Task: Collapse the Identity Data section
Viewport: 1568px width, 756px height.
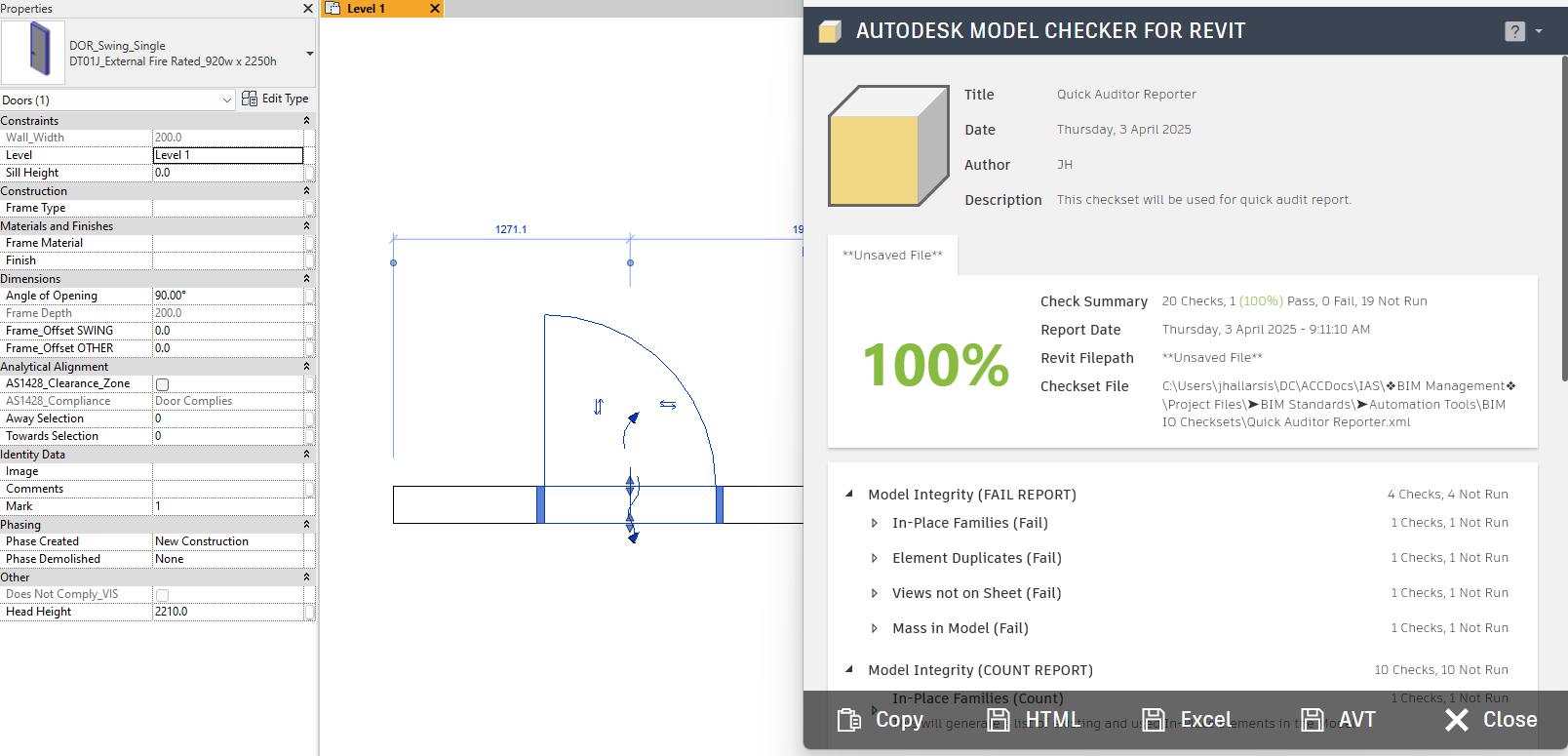Action: [x=306, y=455]
